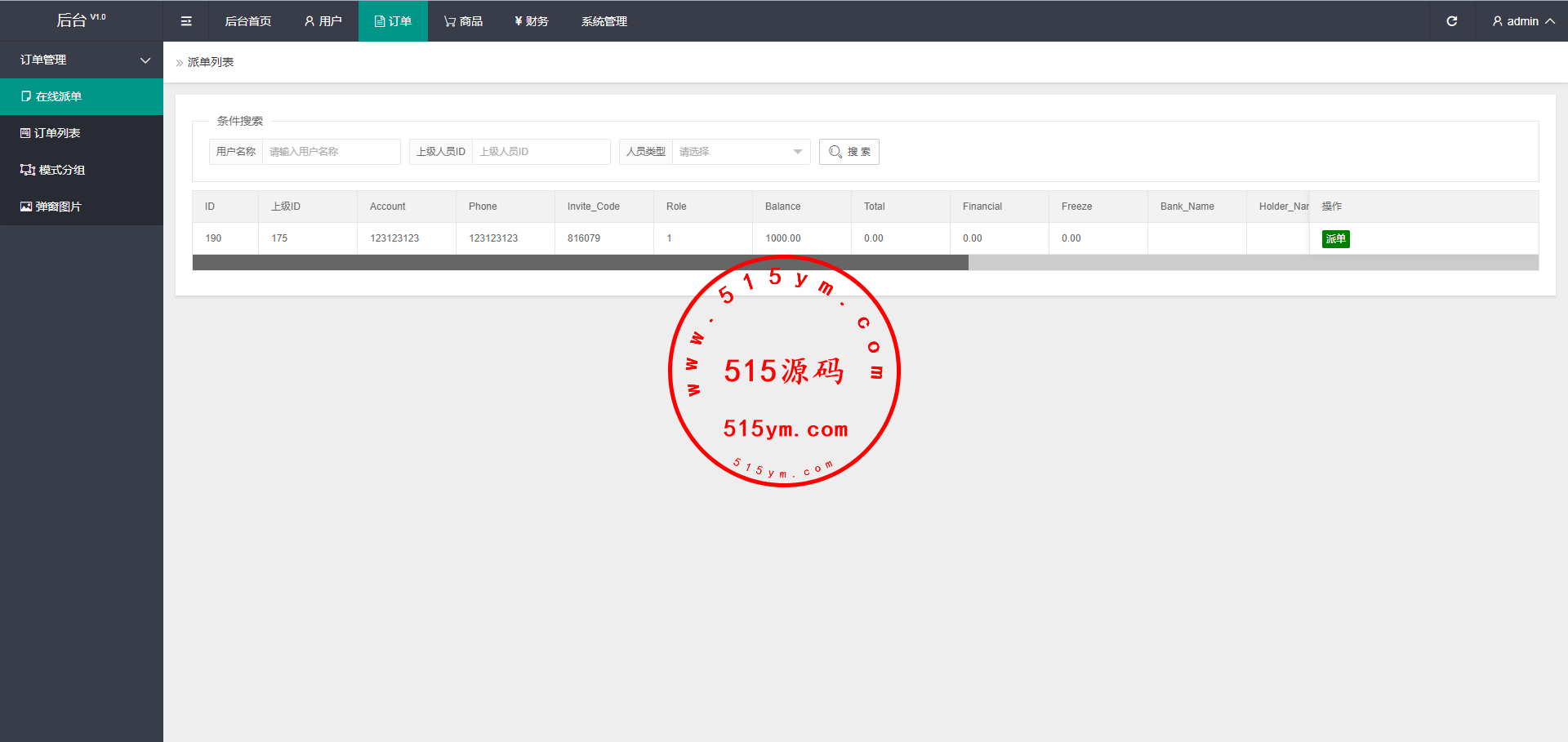Open the 财务 finance menu
1568x742 pixels.
pyautogui.click(x=531, y=21)
